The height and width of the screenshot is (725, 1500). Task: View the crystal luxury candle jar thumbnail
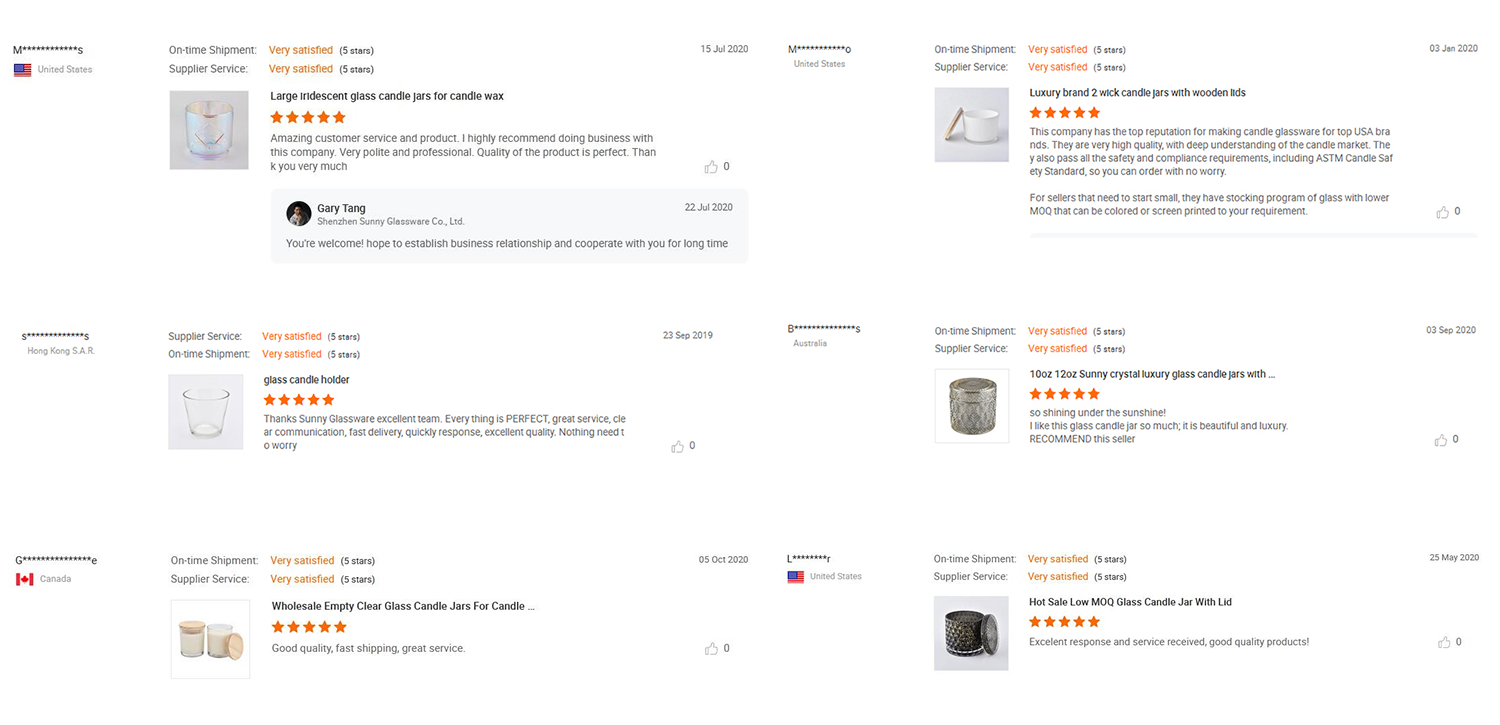pyautogui.click(x=971, y=405)
